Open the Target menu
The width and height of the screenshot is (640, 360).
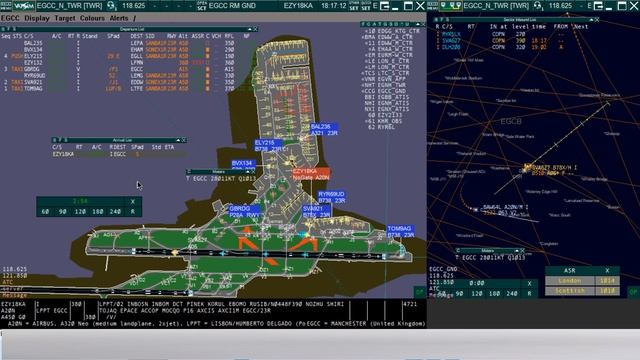(x=65, y=18)
